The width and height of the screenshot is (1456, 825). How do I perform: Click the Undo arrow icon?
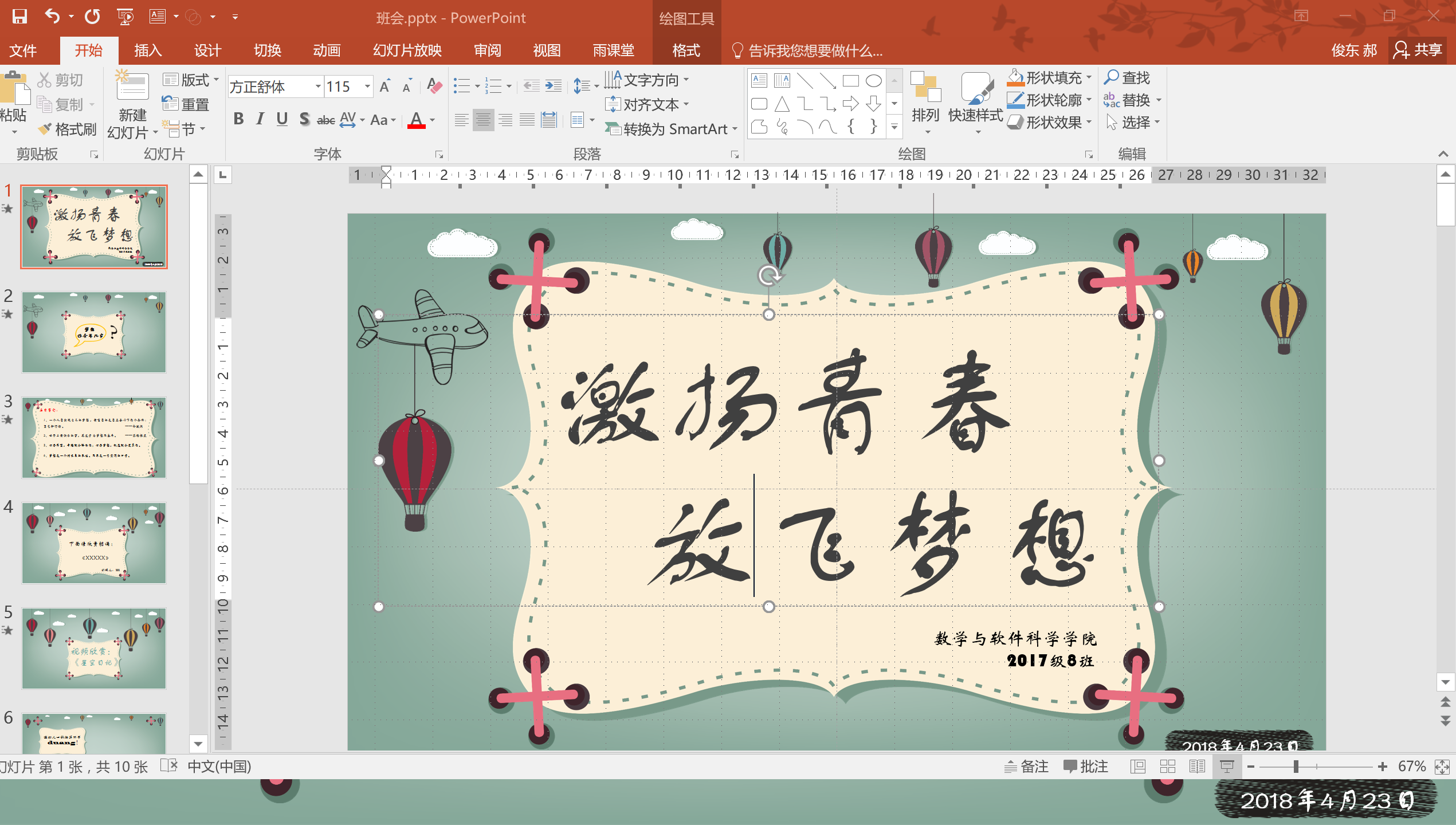tap(52, 17)
